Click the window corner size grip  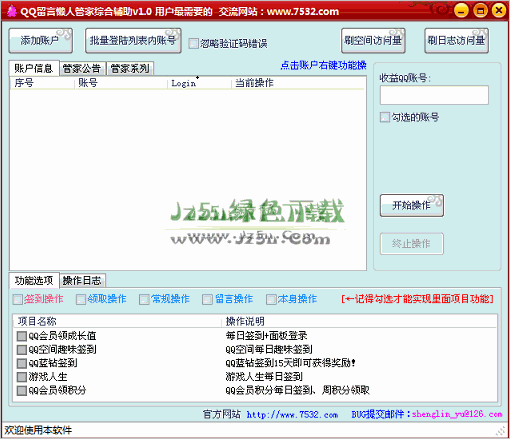click(x=500, y=431)
